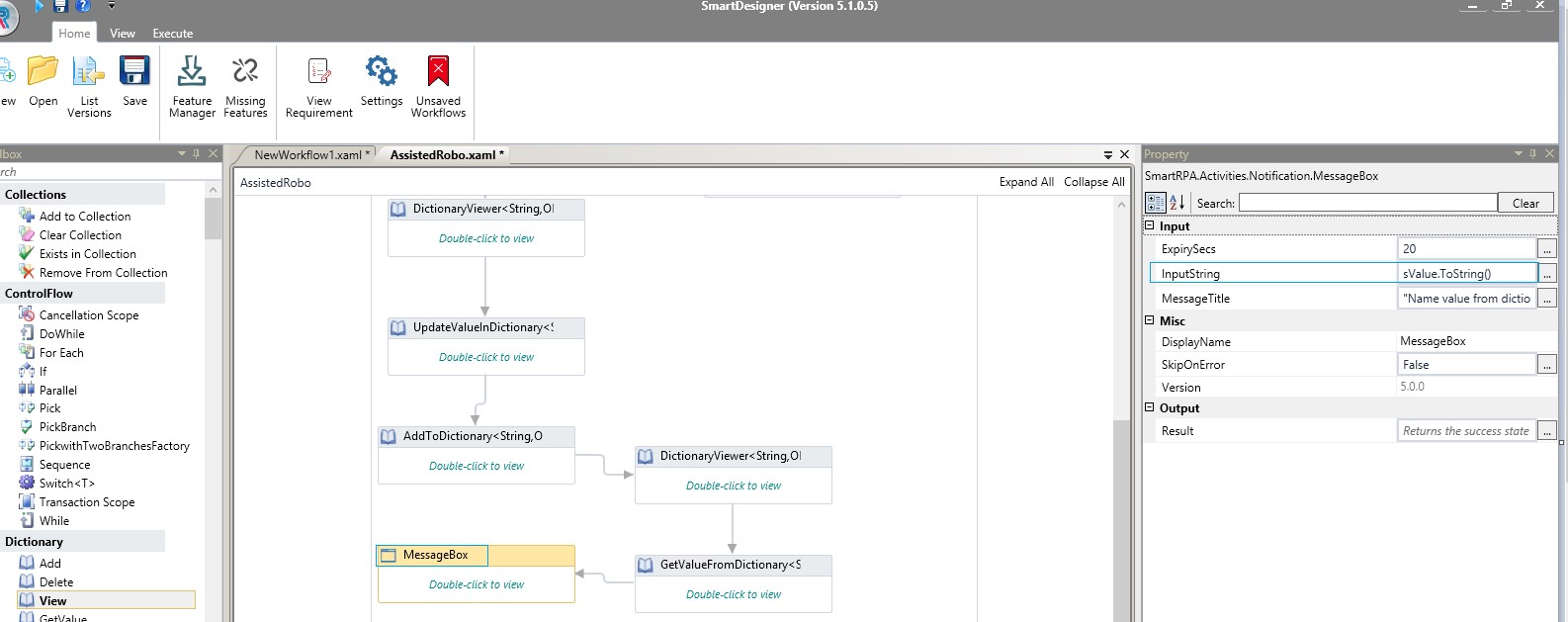This screenshot has width=1568, height=622.
Task: Switch property grid to categorized view
Action: coord(1155,203)
